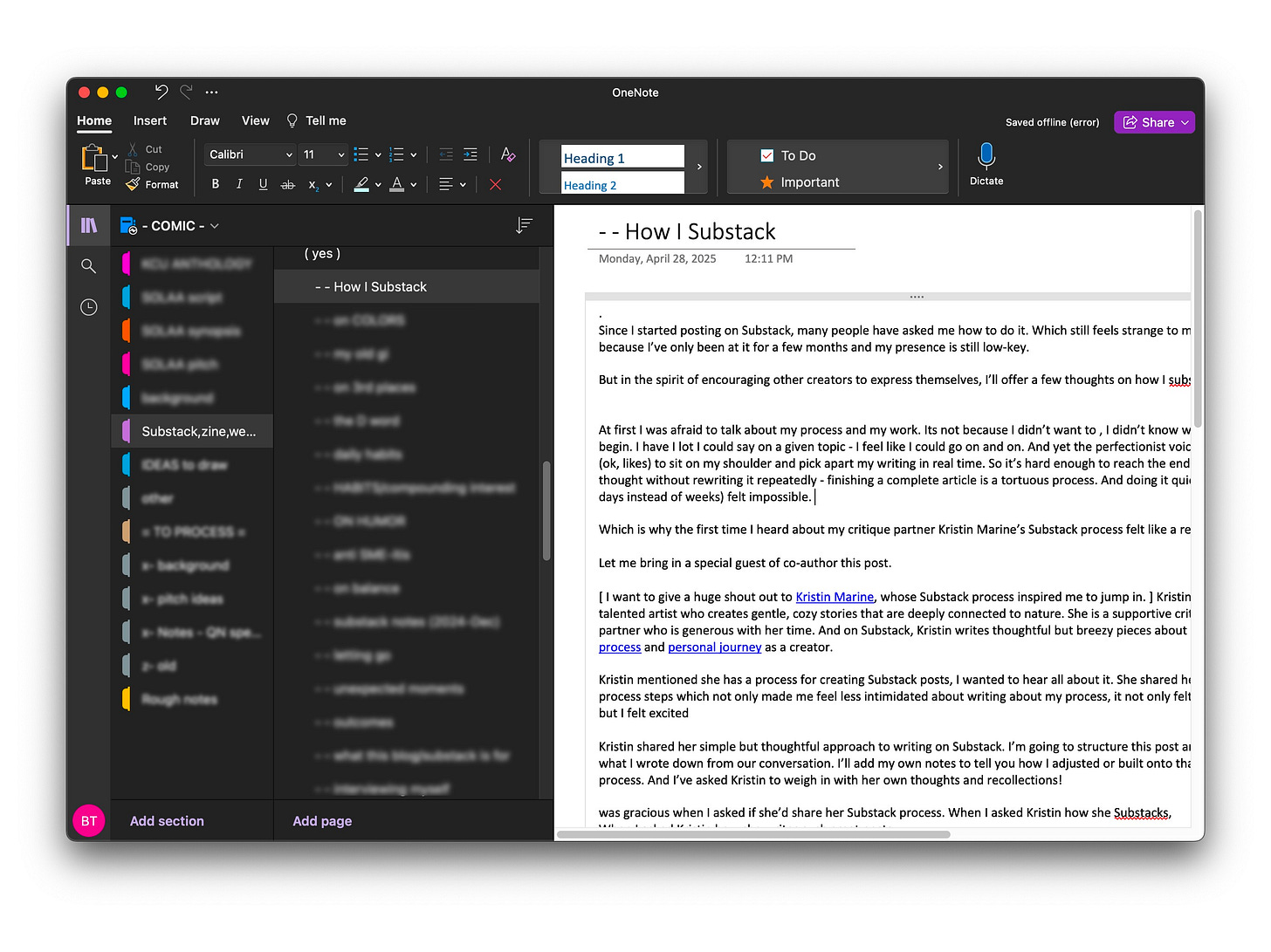1271x952 pixels.
Task: Open Recent notes clock icon
Action: pos(88,306)
